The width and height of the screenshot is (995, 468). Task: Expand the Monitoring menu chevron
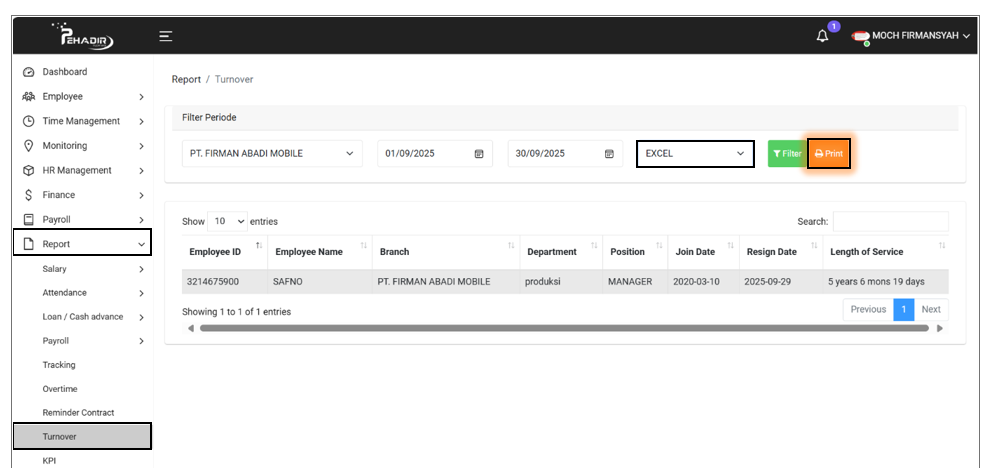coord(141,146)
